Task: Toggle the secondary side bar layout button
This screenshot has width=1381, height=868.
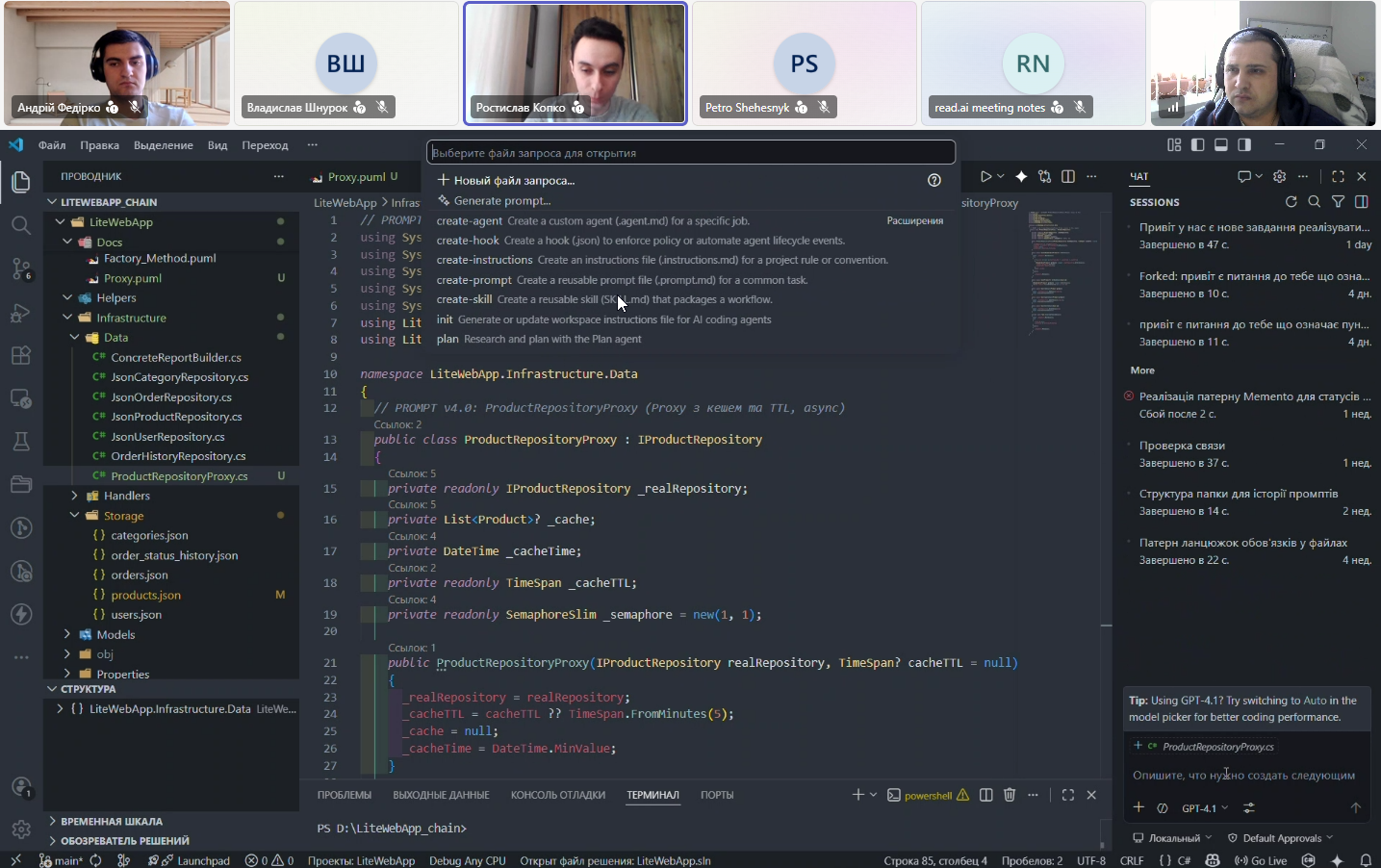Action: [x=1244, y=145]
